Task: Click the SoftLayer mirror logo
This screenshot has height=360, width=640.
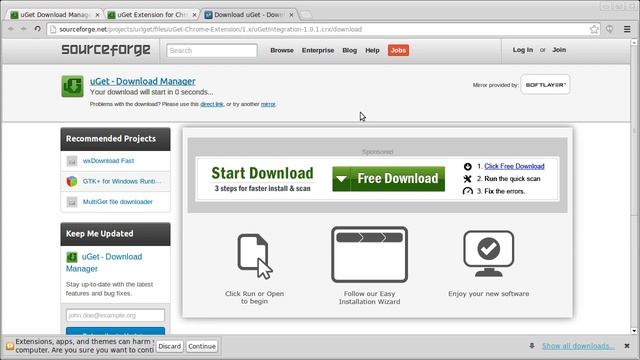Action: [x=545, y=85]
